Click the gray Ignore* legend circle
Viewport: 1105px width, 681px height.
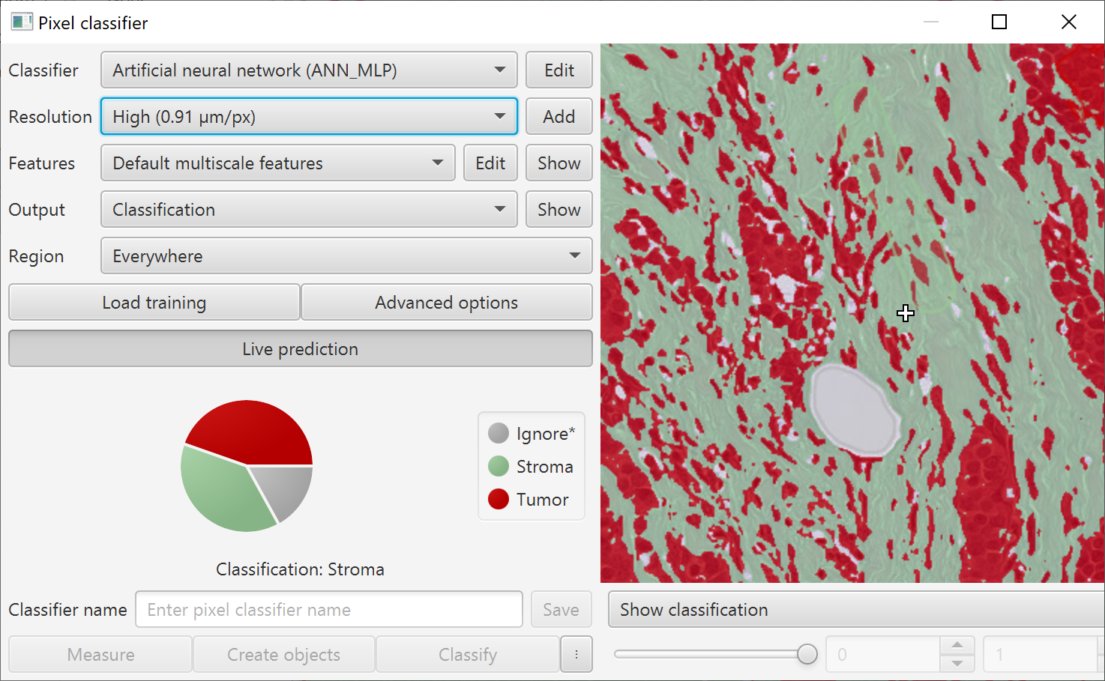(498, 433)
